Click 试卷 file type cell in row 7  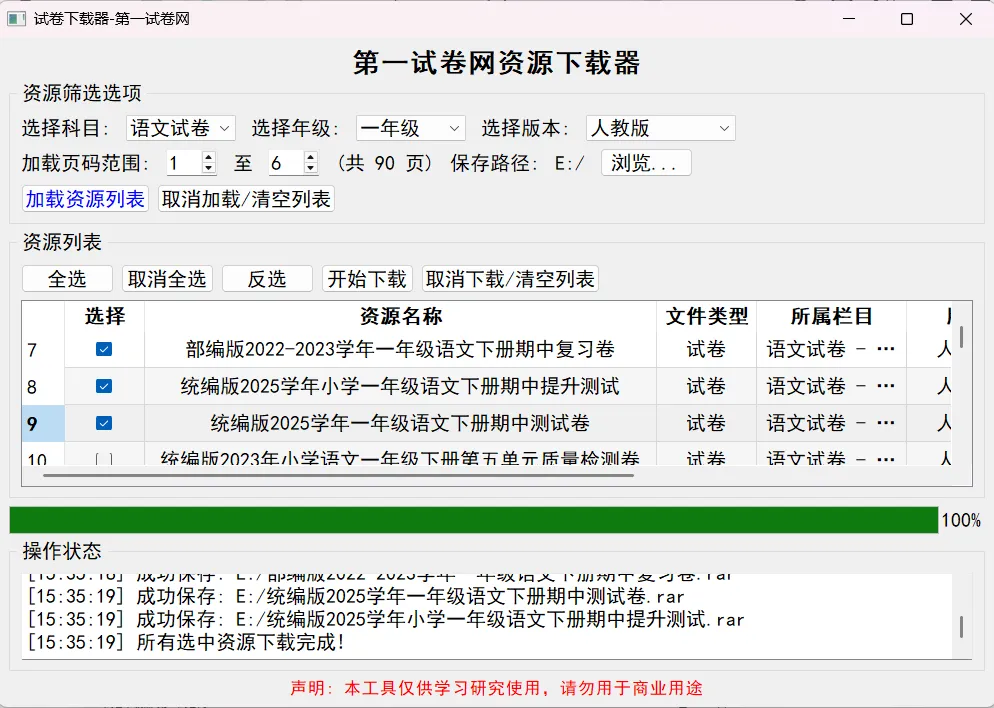[707, 349]
